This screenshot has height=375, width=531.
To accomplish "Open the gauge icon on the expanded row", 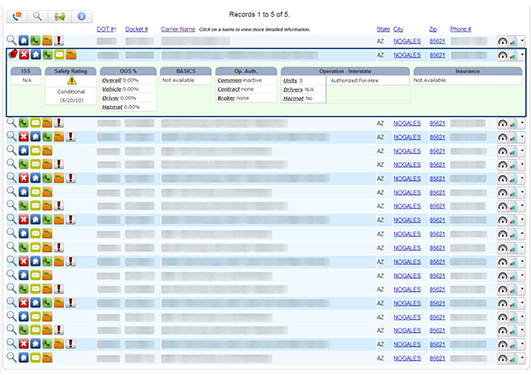I will pyautogui.click(x=503, y=55).
